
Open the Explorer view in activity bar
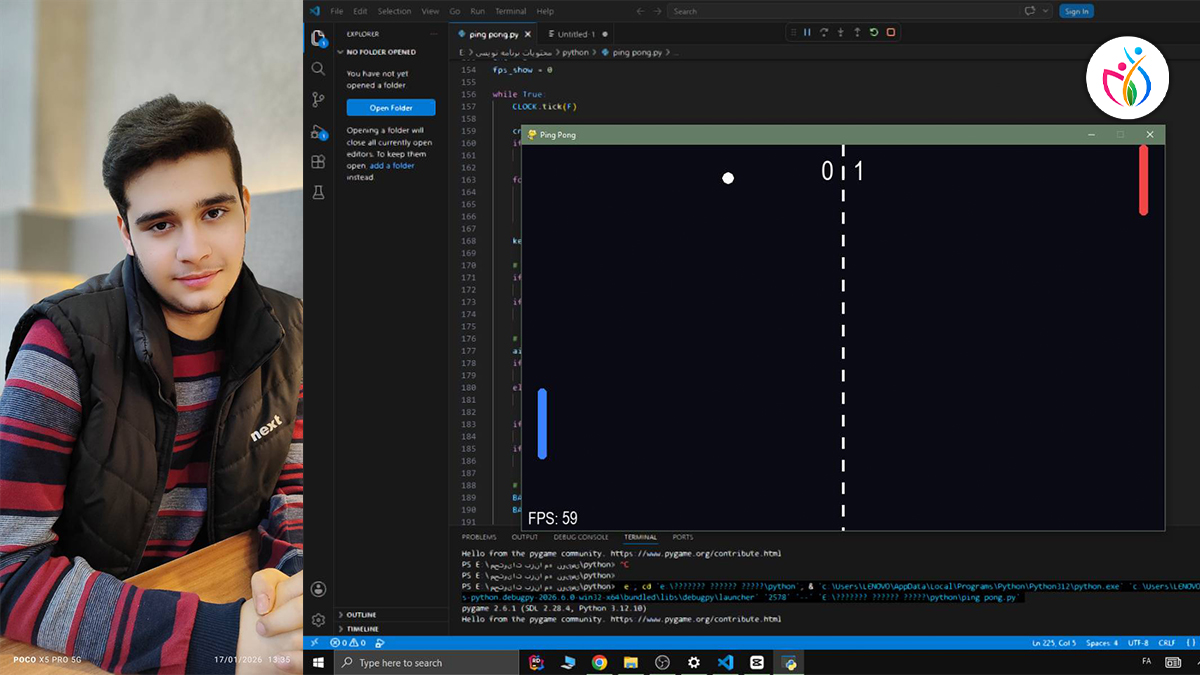tap(318, 38)
